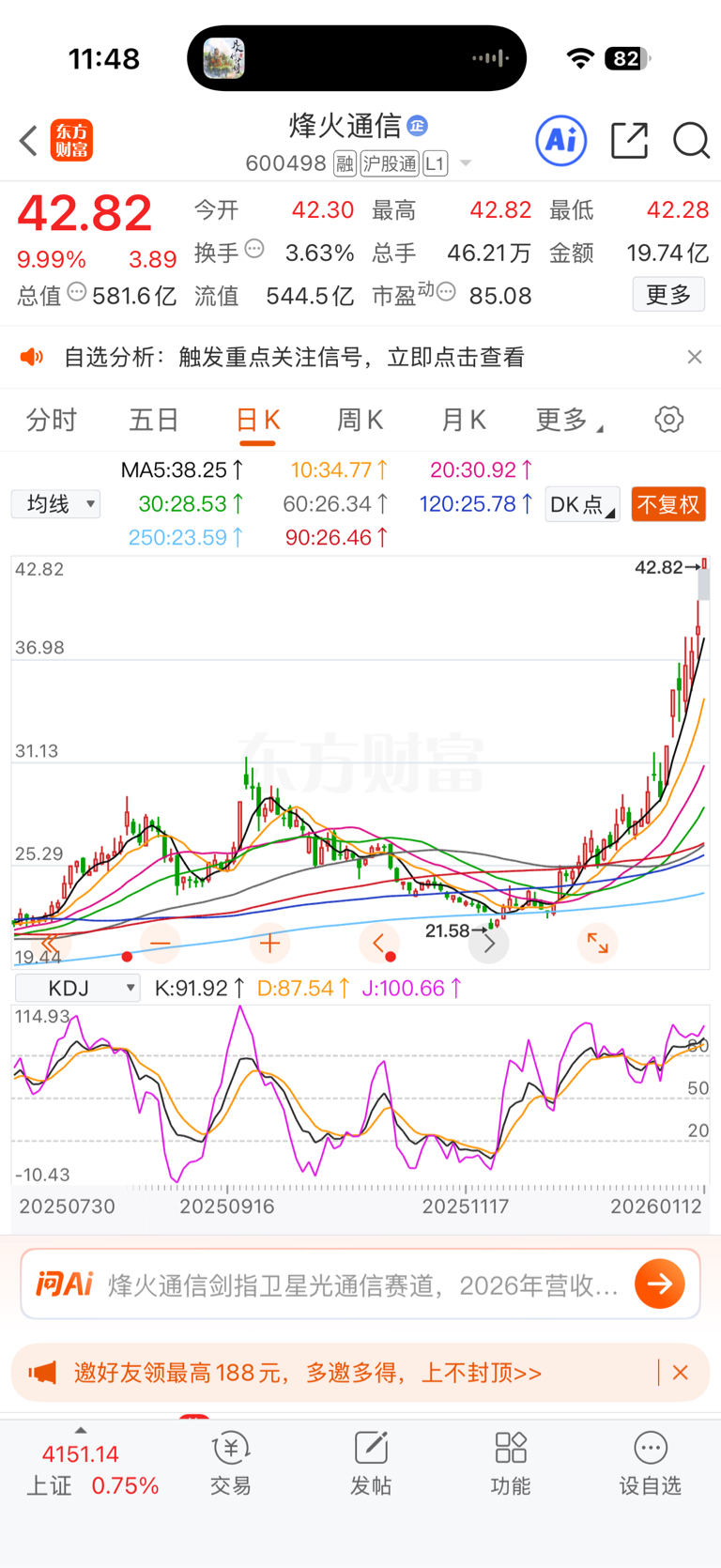Viewport: 721px width, 1568px height.
Task: Submit 问Ai query with orange arrow
Action: (x=660, y=1284)
